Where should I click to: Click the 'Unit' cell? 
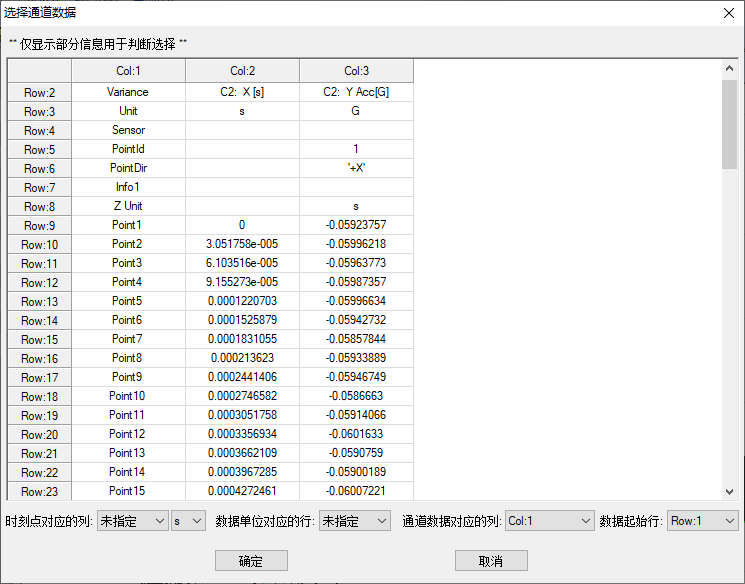[x=128, y=111]
